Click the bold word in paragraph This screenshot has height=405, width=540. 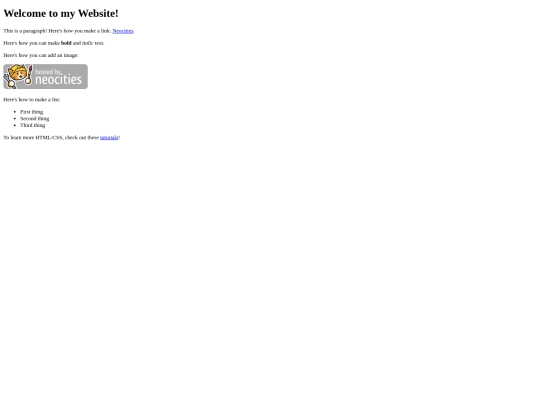point(66,43)
